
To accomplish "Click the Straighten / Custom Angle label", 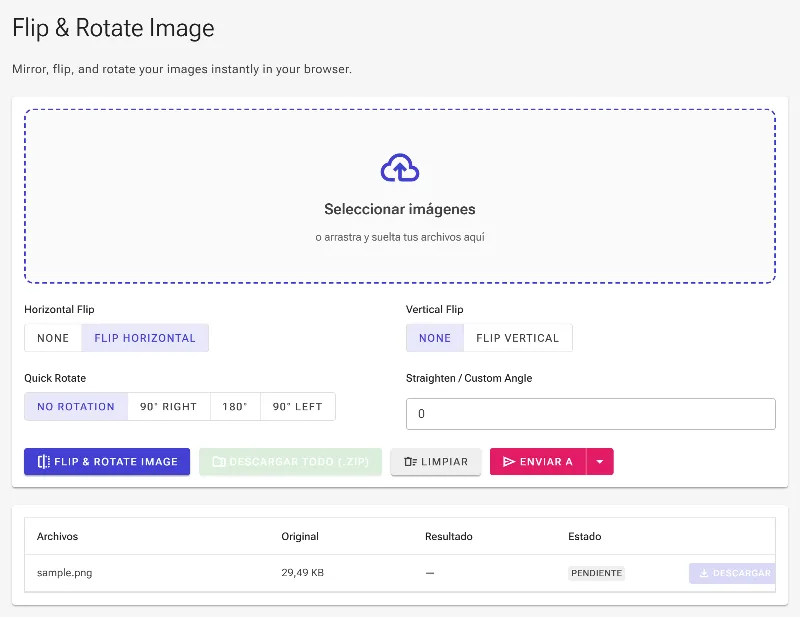I will coord(469,378).
